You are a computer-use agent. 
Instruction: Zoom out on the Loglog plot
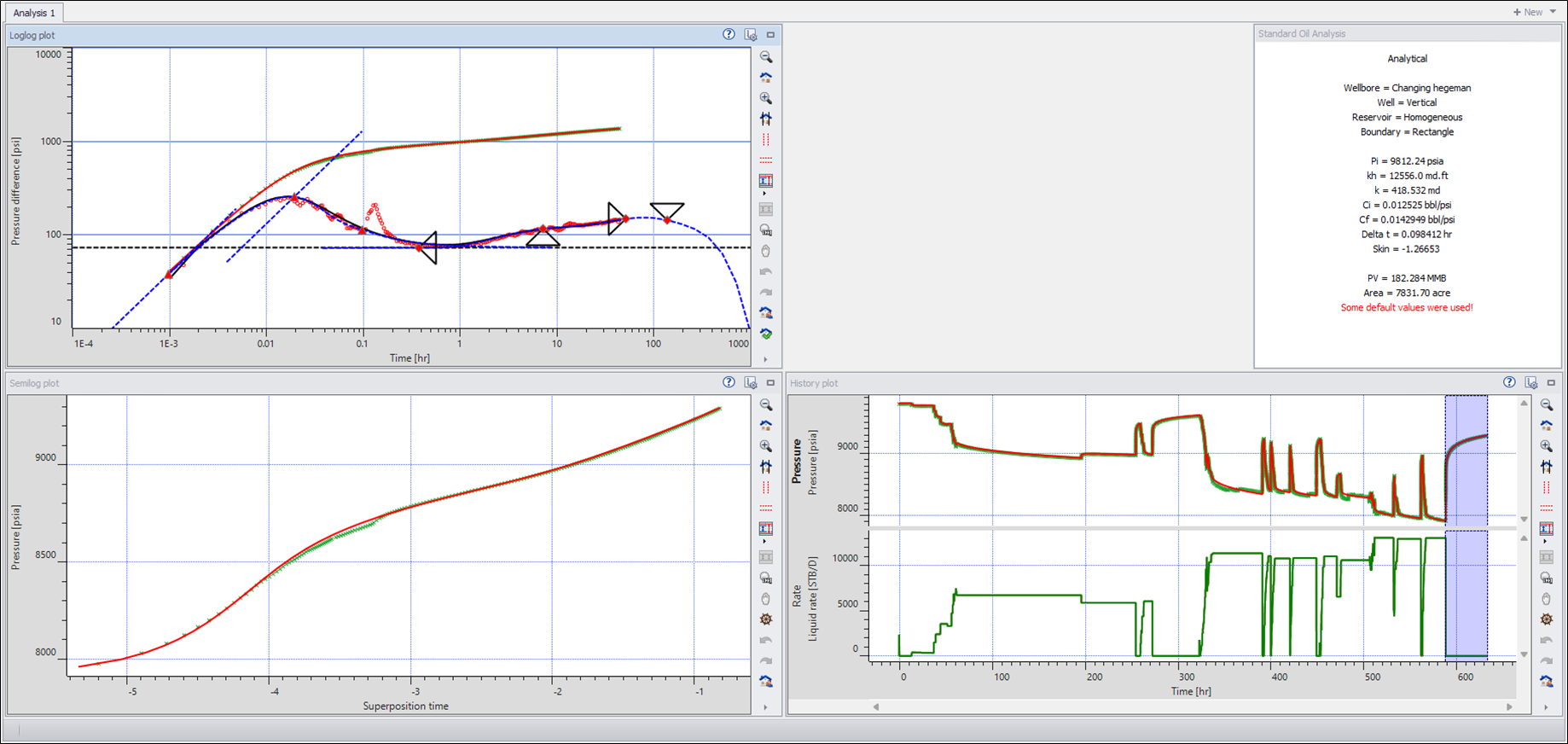coord(766,57)
